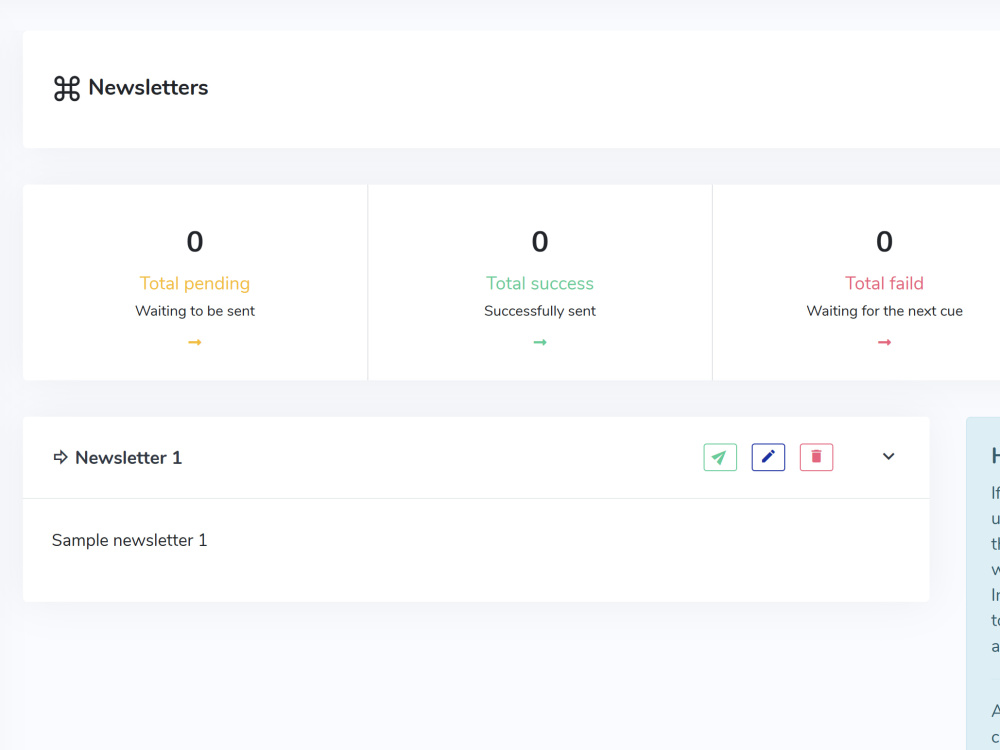The height and width of the screenshot is (750, 1000).
Task: Click the Waiting to be sent caption
Action: 195,311
